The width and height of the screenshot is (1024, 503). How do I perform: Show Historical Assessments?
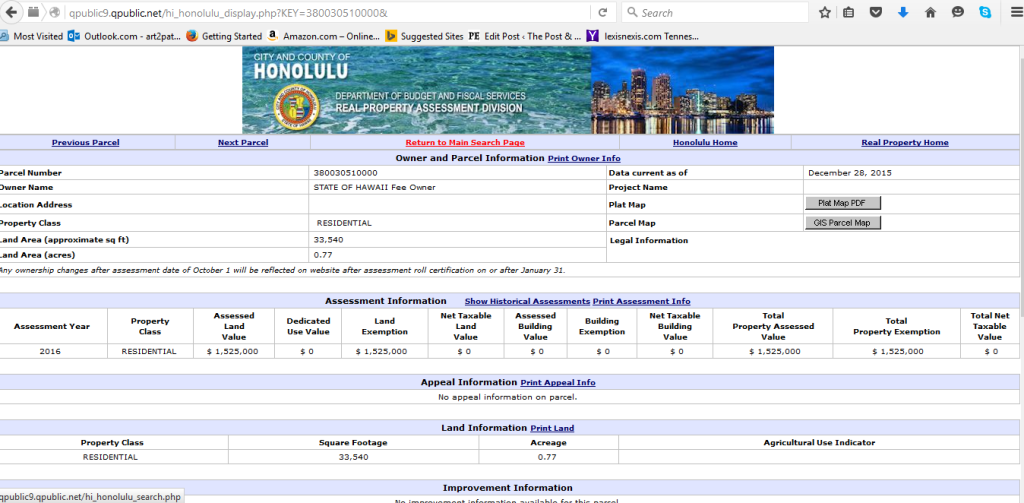(527, 301)
